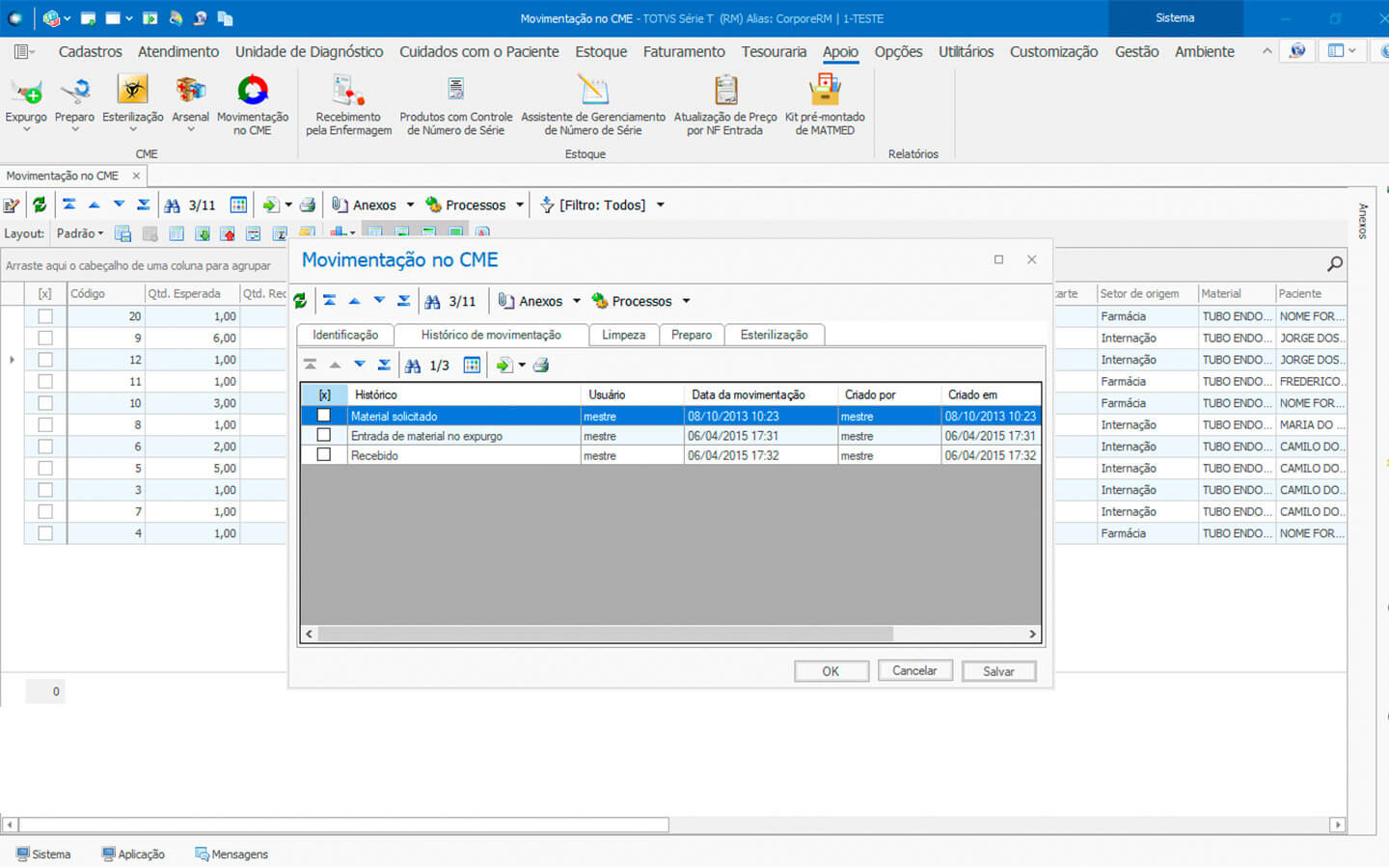The width and height of the screenshot is (1389, 868).
Task: Click the green refresh icon in the dialog
Action: pyautogui.click(x=300, y=301)
